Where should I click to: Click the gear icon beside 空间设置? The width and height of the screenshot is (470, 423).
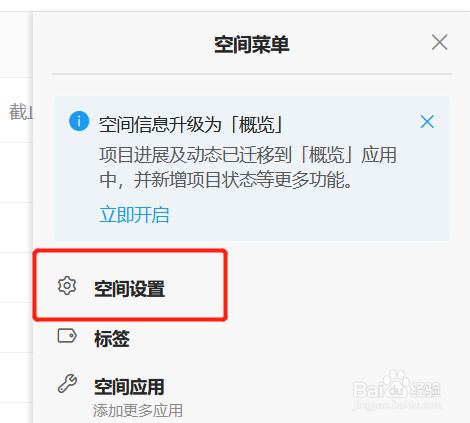coord(67,286)
